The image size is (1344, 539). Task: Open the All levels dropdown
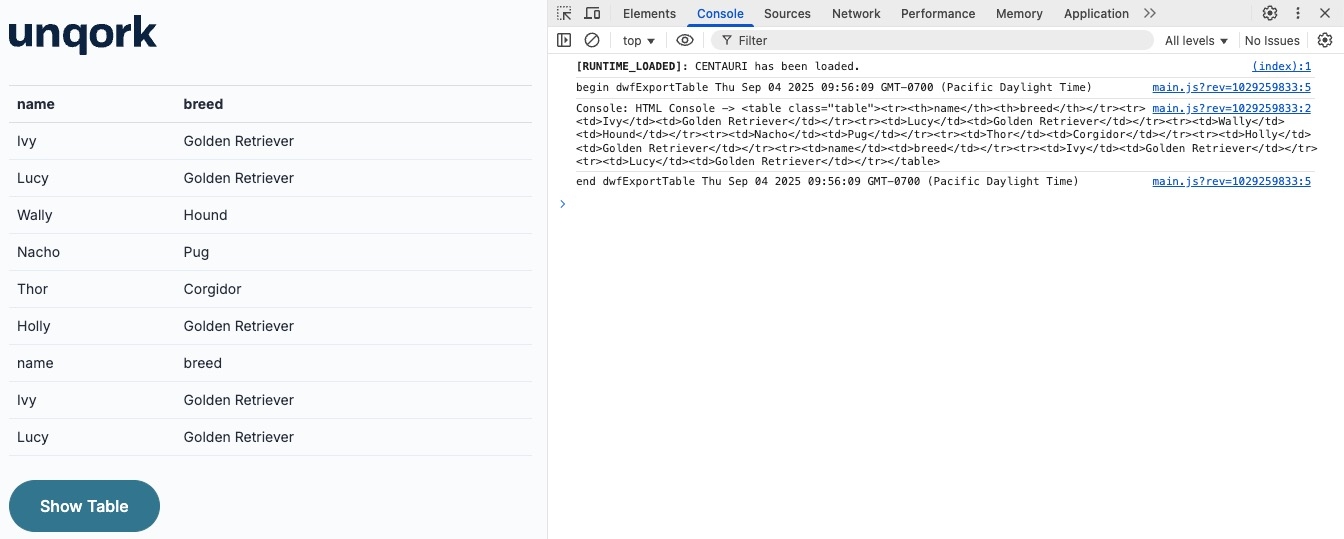tap(1196, 41)
